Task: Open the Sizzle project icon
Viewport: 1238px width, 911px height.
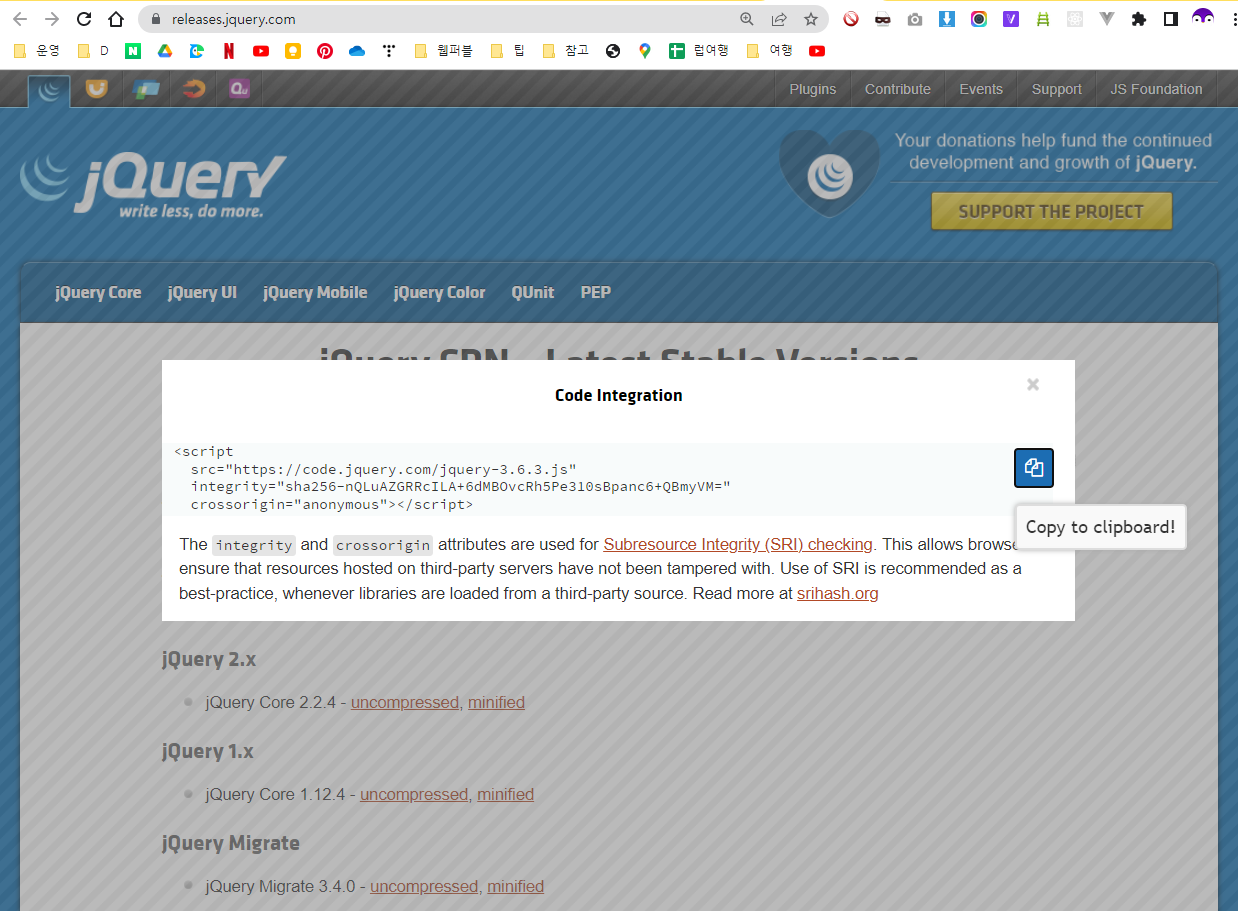Action: point(193,89)
